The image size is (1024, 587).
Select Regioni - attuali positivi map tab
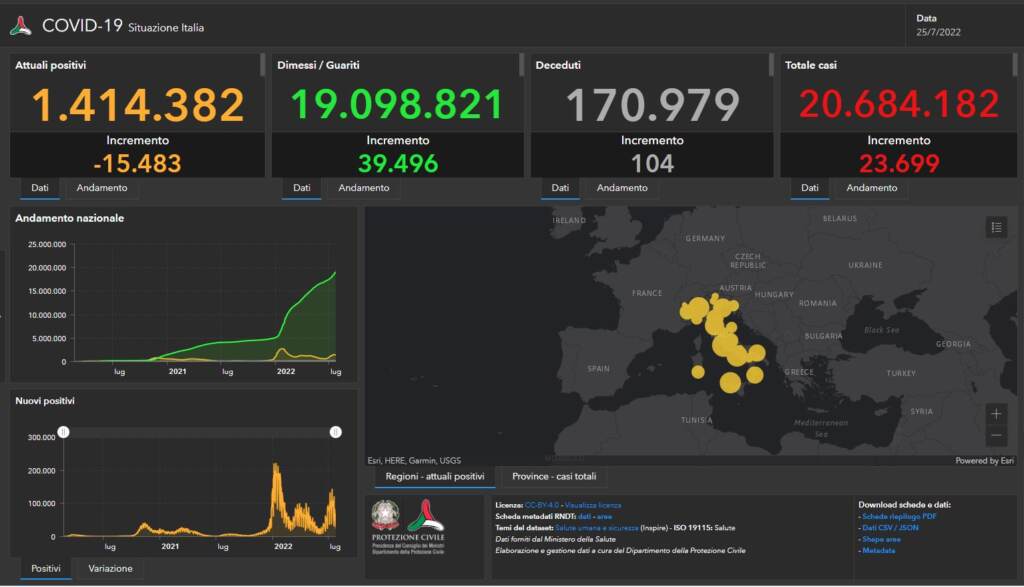pos(434,477)
